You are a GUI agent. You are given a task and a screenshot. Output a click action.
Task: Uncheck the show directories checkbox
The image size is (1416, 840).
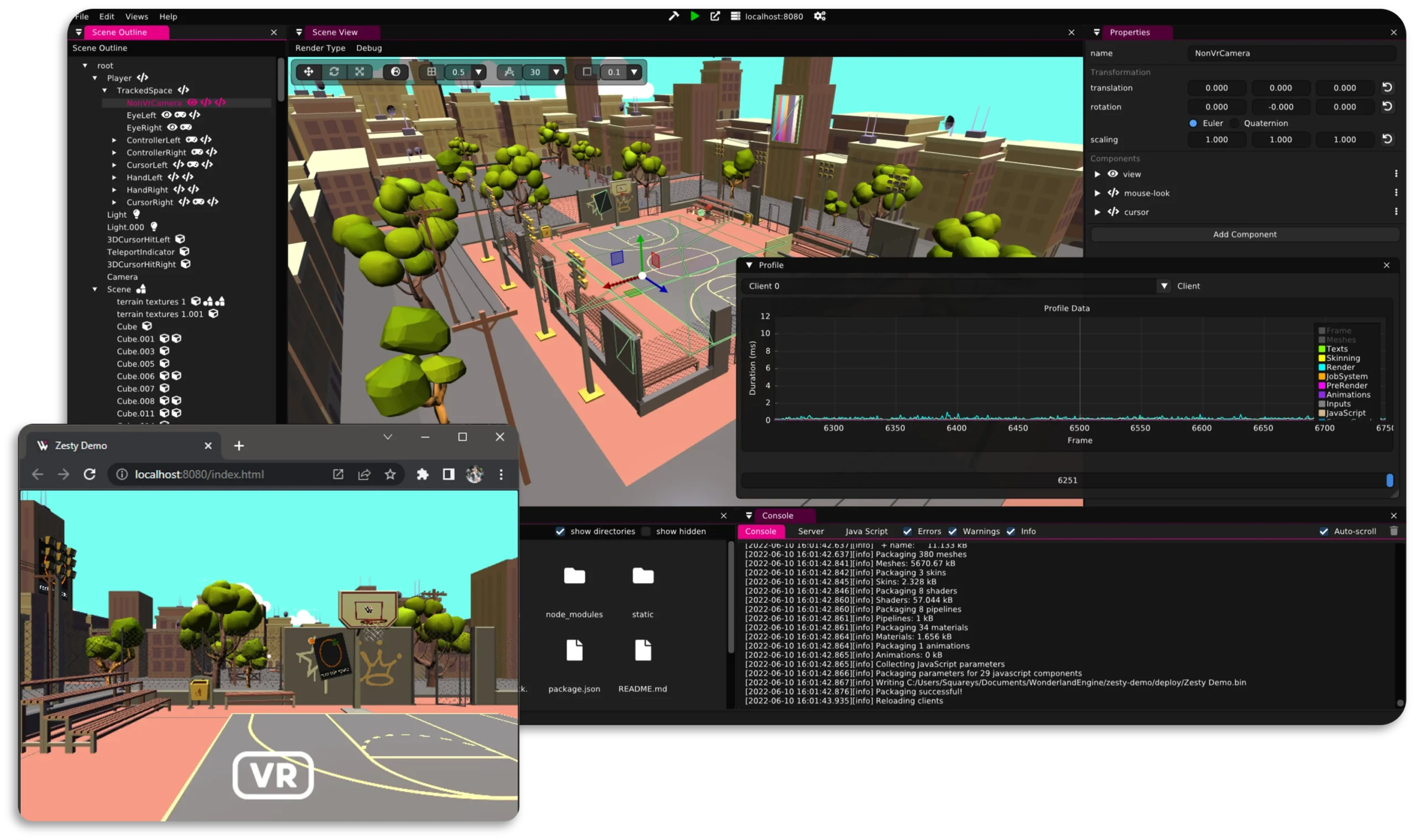click(x=560, y=531)
